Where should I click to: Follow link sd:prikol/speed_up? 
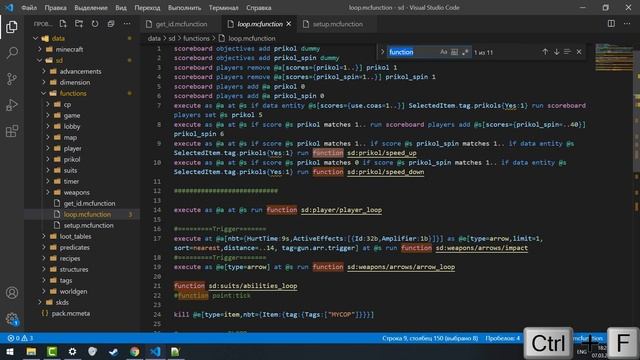(x=382, y=153)
